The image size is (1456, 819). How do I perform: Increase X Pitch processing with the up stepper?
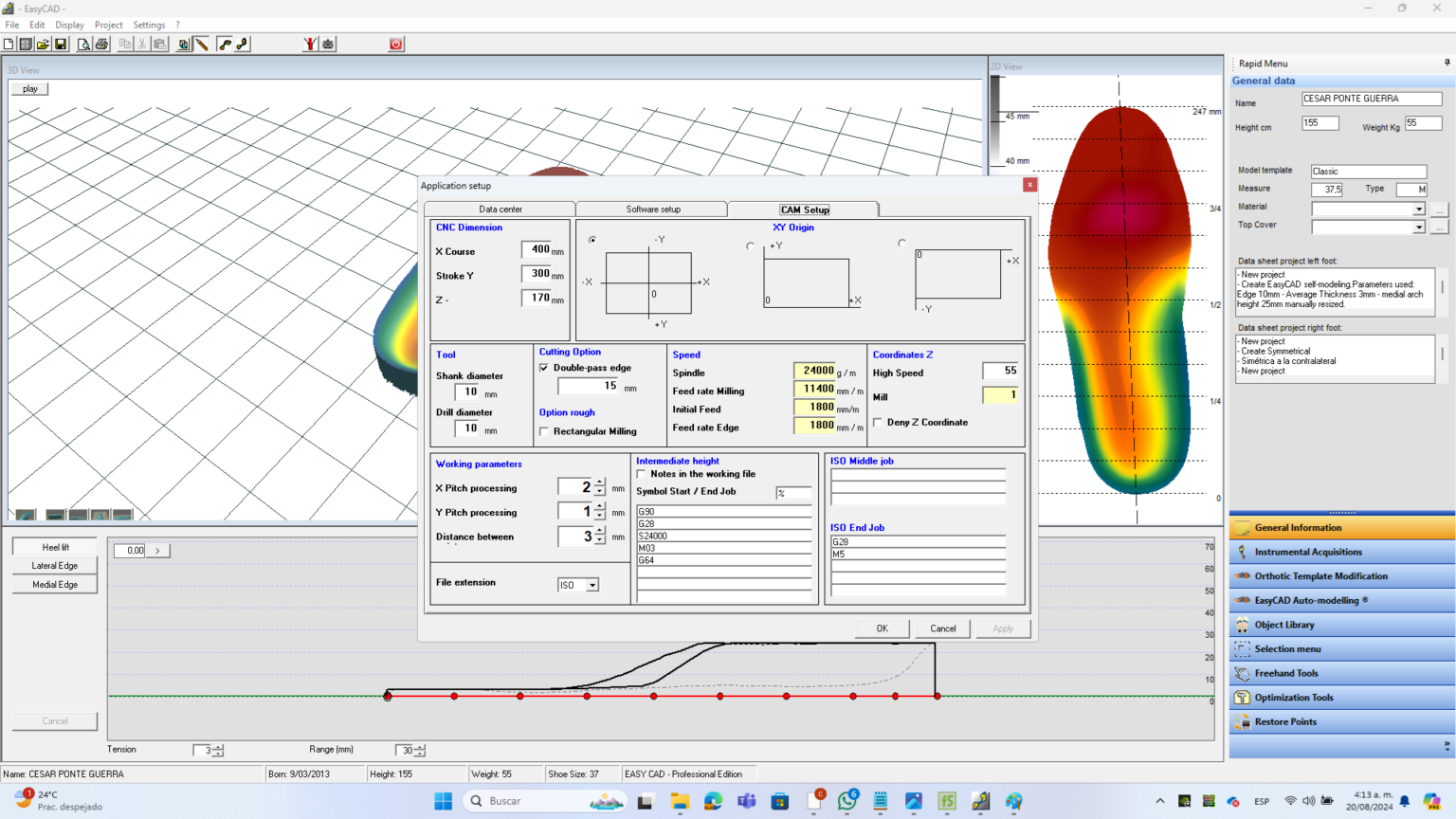(x=599, y=483)
